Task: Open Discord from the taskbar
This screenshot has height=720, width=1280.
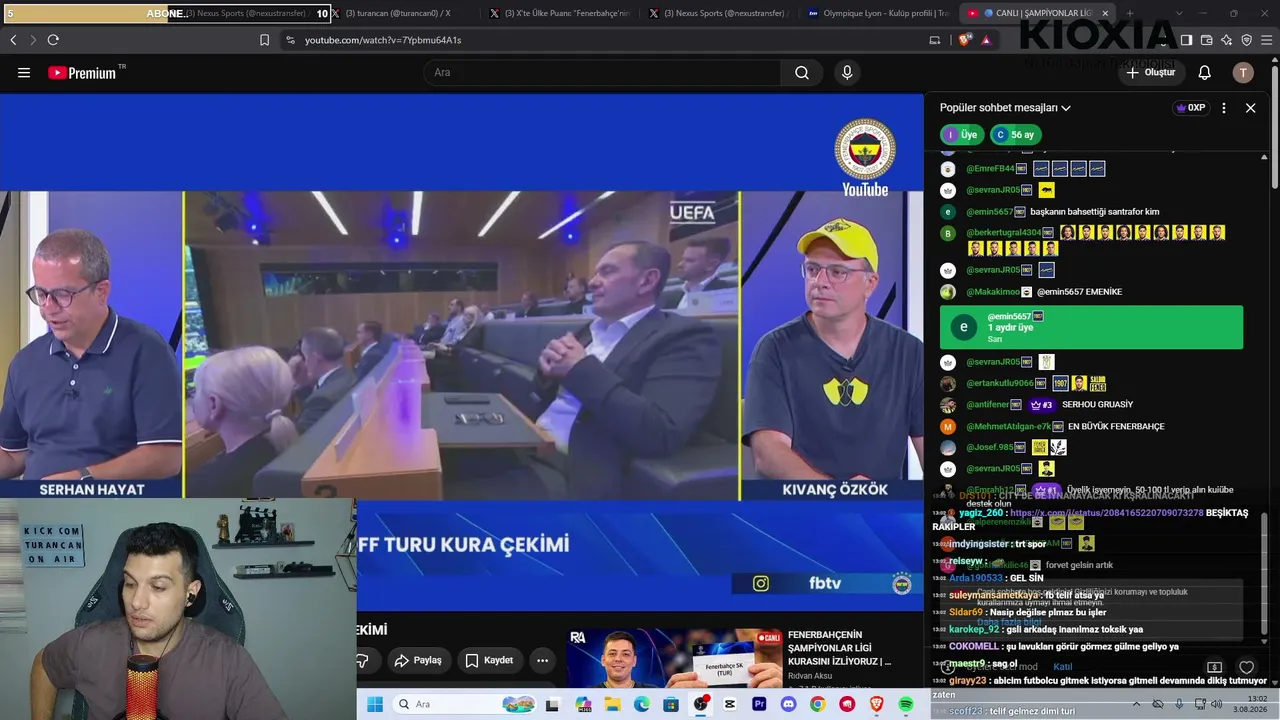Action: click(788, 705)
